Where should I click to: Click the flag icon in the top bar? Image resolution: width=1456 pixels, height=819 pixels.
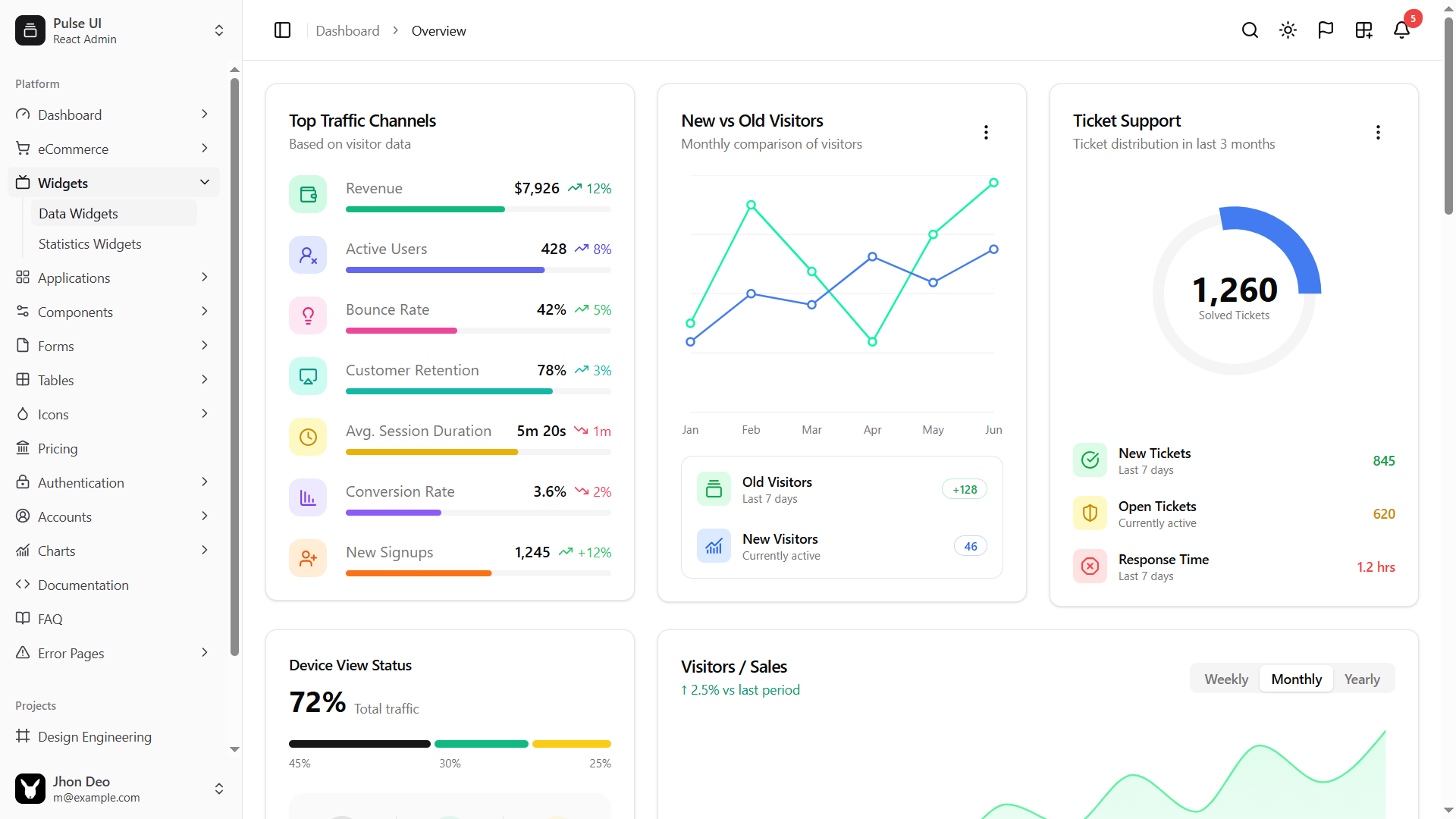pyautogui.click(x=1326, y=30)
